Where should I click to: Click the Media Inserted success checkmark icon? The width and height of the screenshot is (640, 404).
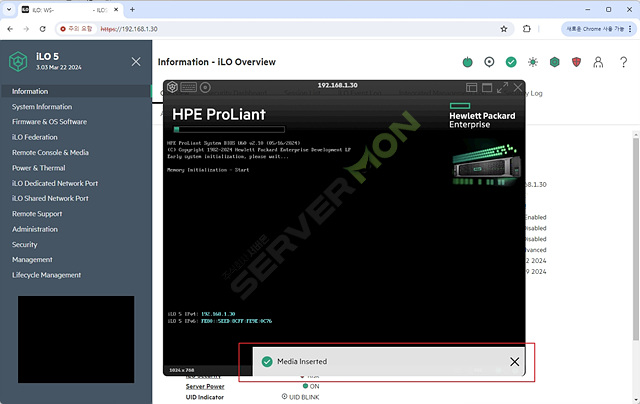coord(267,362)
